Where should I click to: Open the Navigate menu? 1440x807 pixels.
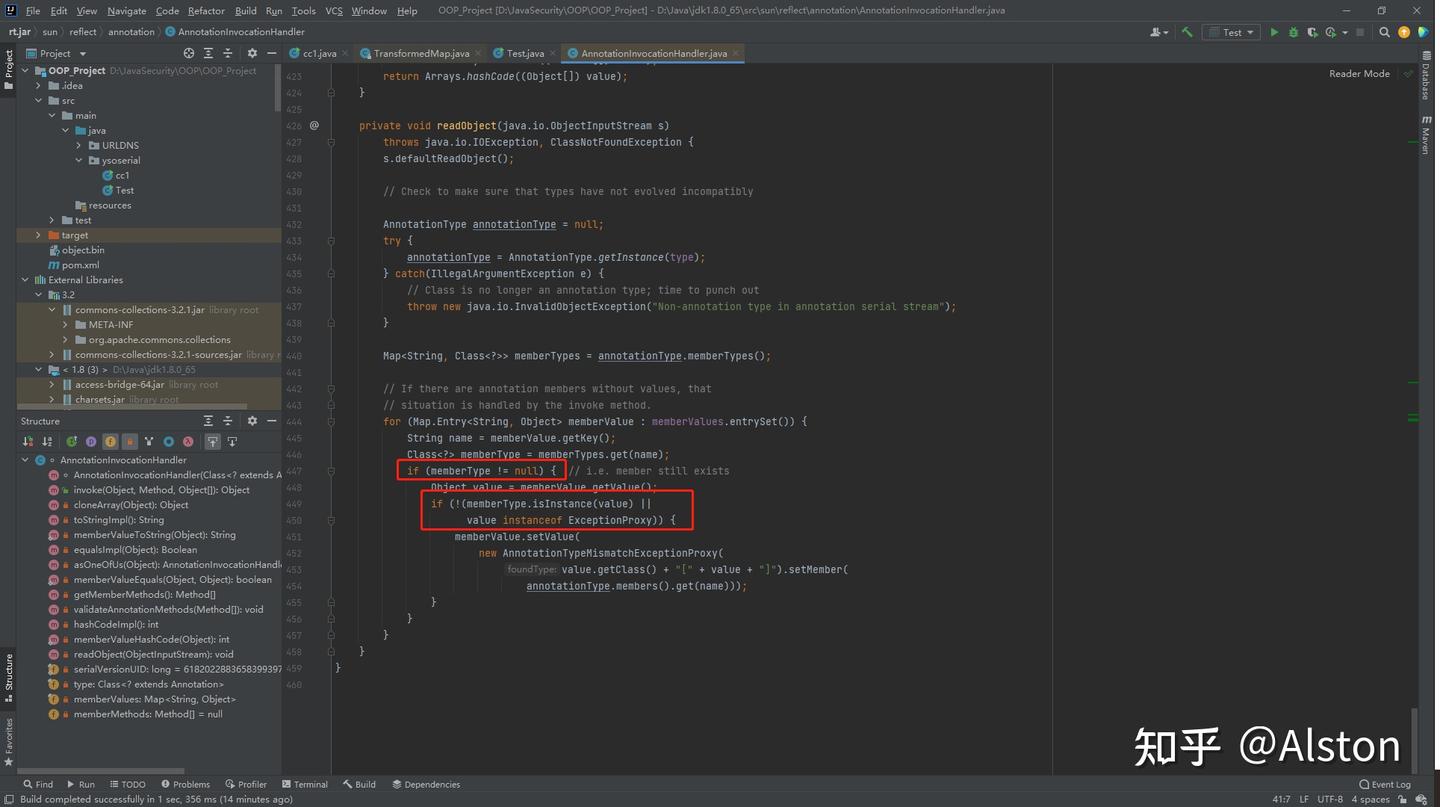click(126, 11)
